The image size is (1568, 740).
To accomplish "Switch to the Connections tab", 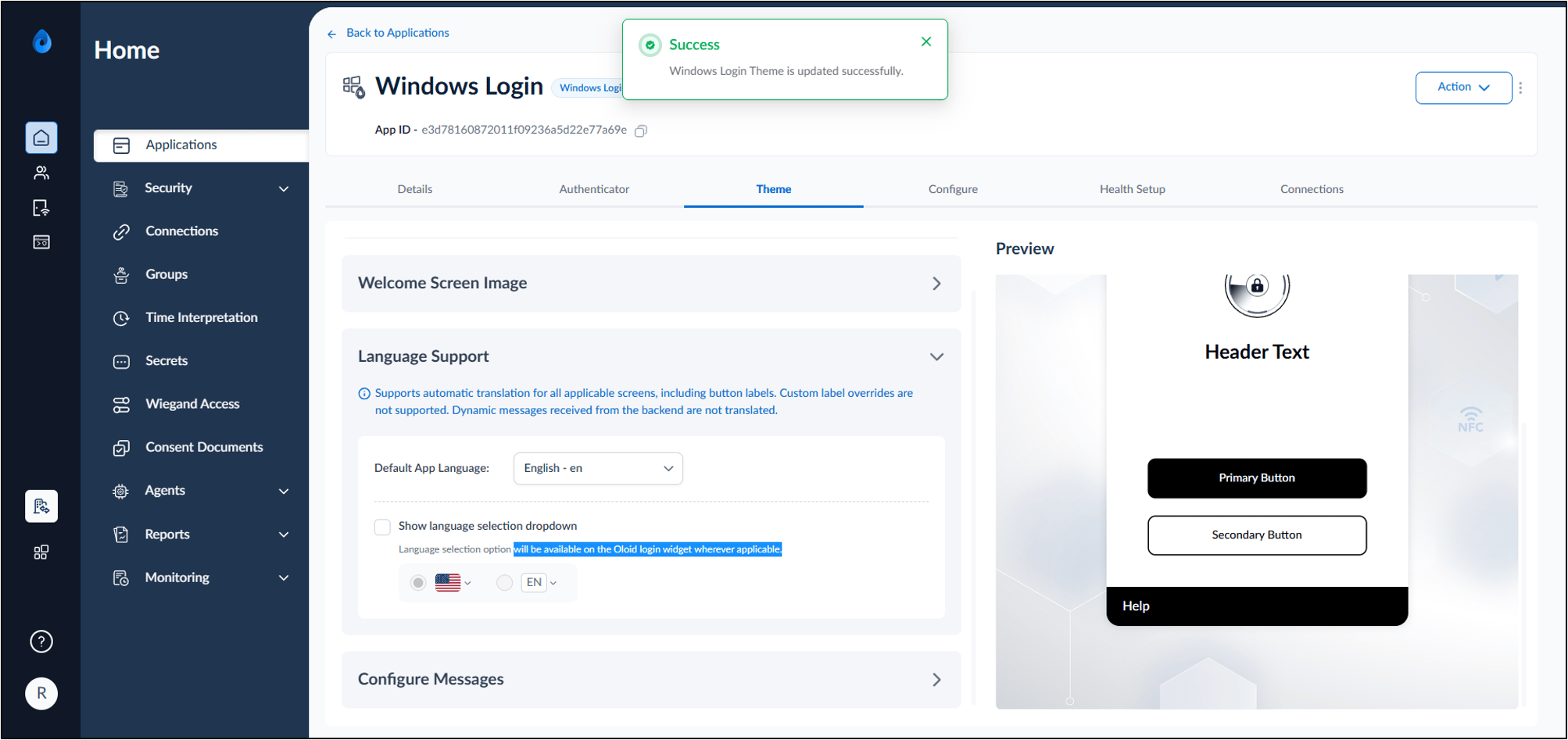I will 1312,189.
